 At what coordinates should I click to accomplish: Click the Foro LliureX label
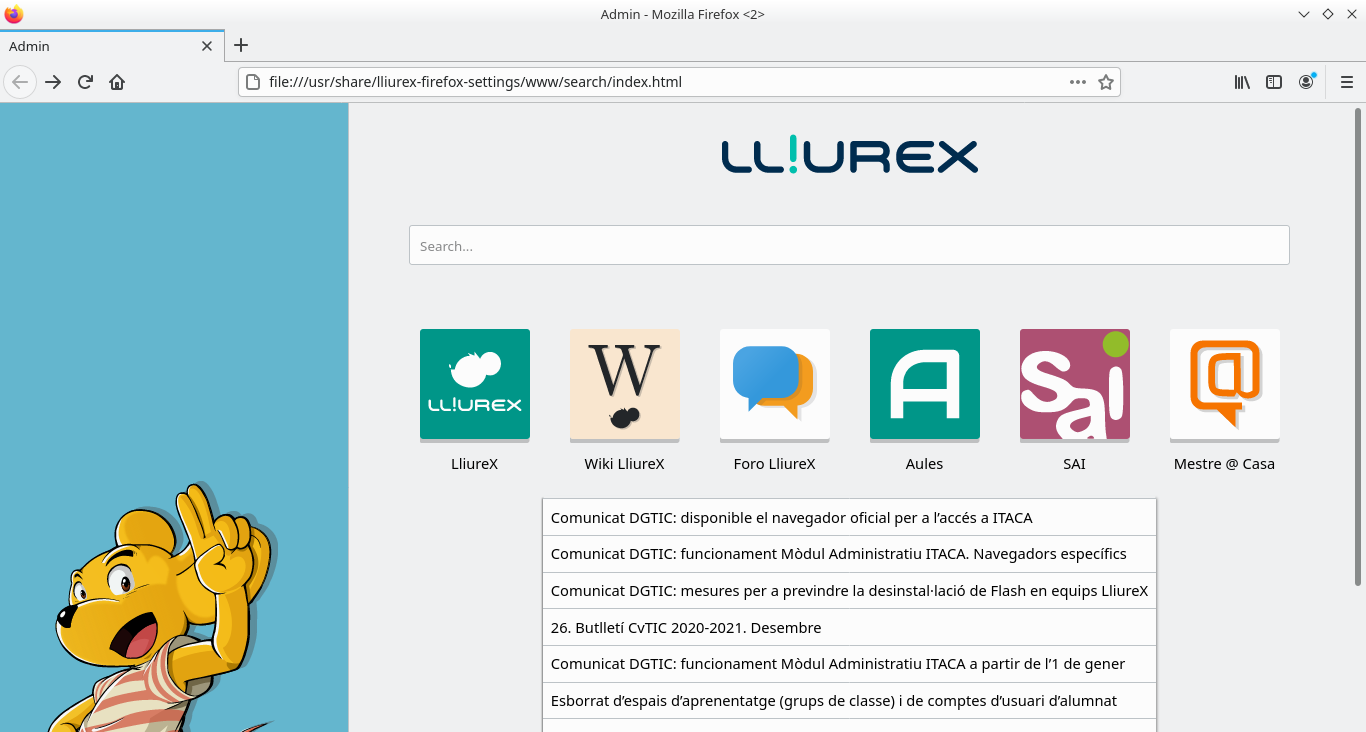click(x=775, y=464)
